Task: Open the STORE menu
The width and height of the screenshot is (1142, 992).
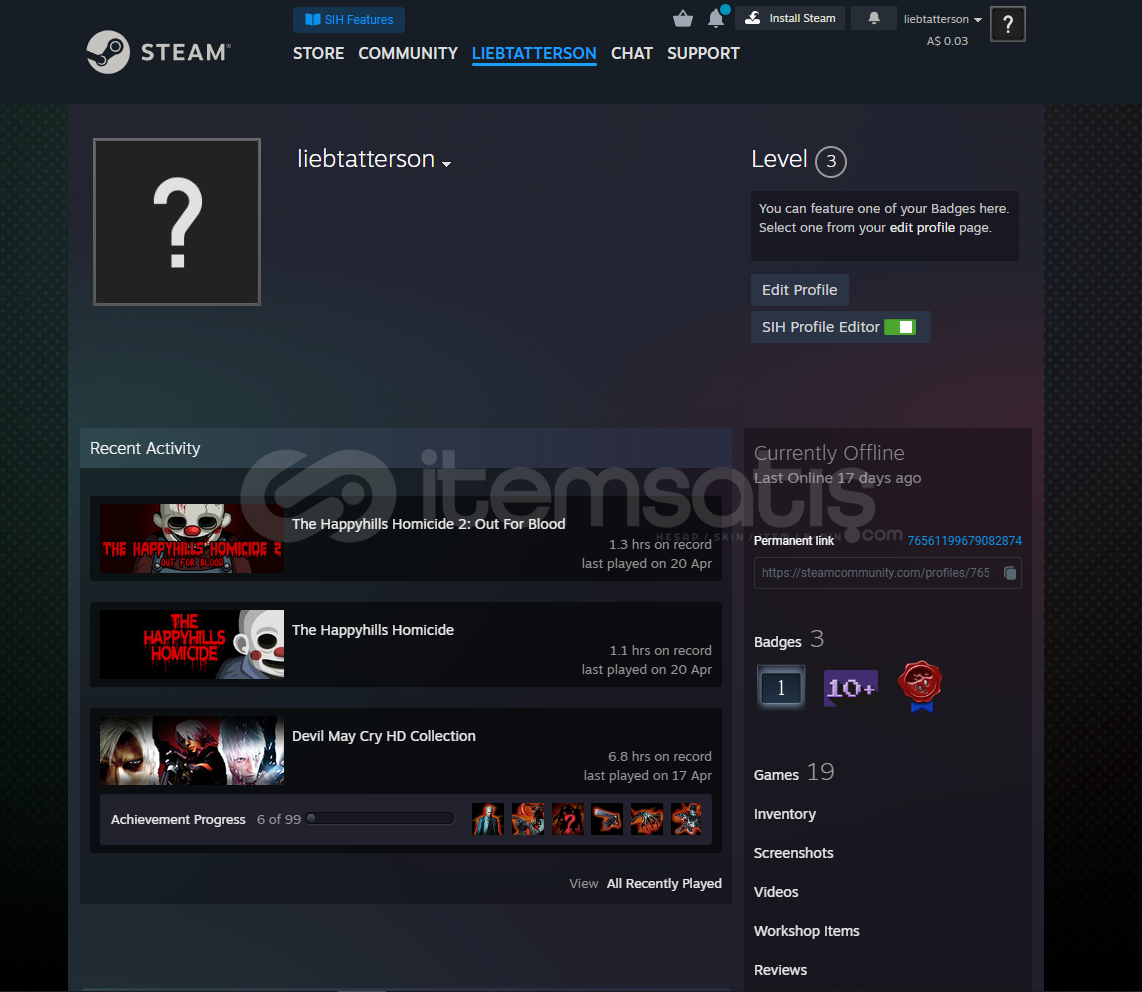Action: 318,53
